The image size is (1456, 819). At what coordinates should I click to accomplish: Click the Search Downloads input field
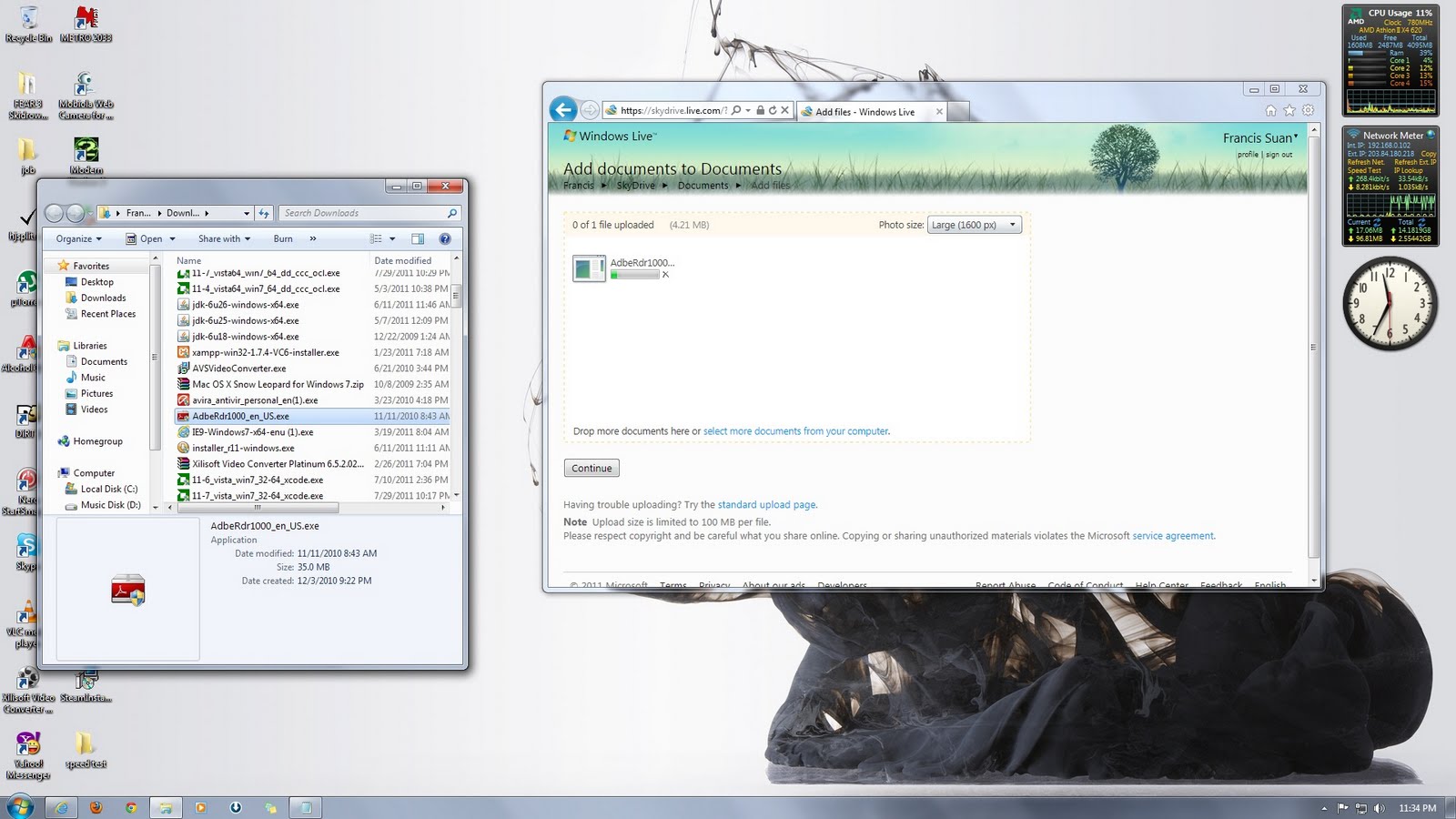click(x=362, y=213)
